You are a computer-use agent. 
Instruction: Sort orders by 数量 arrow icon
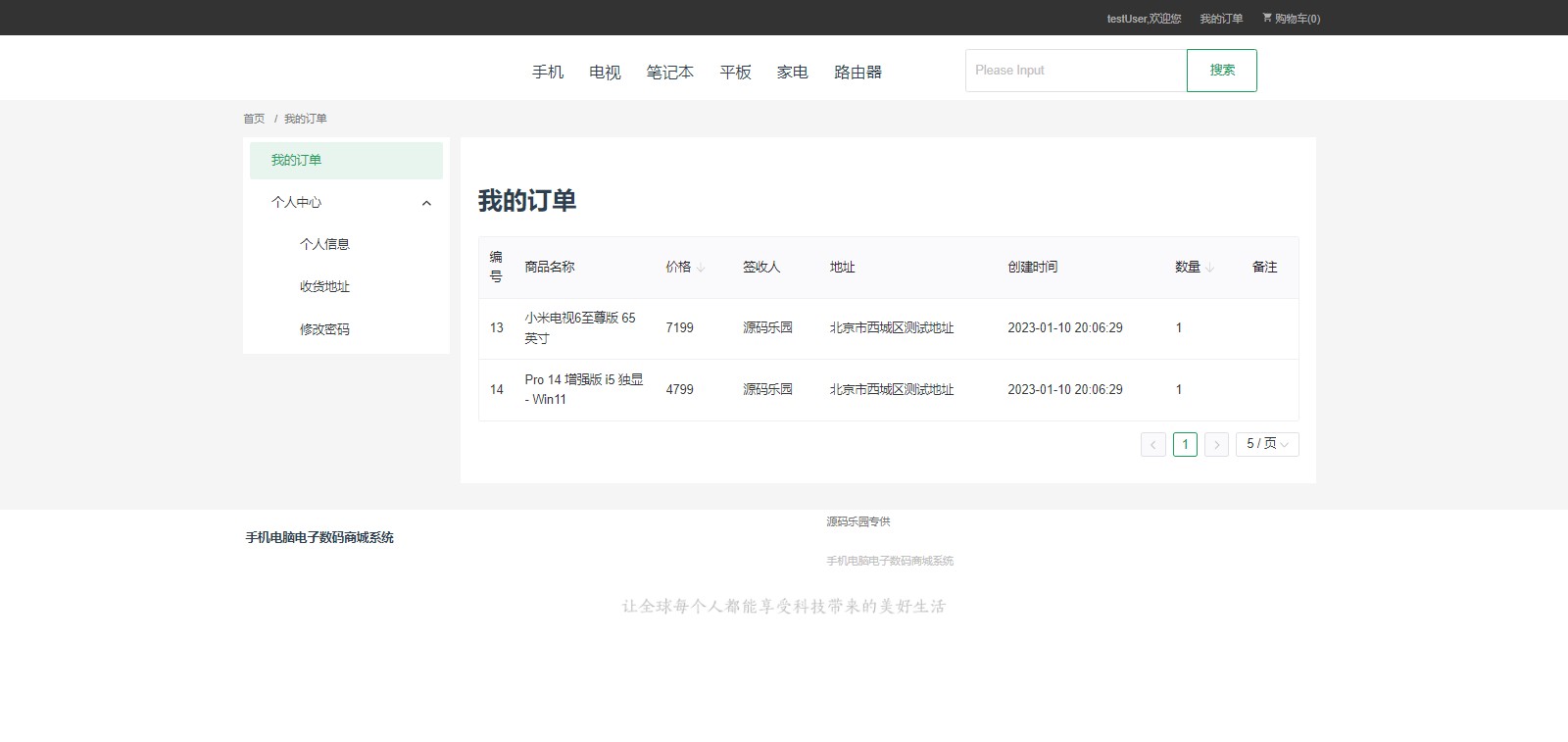click(1210, 268)
